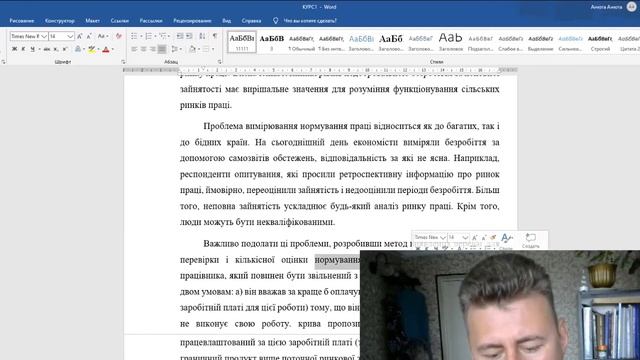Open the Ссылки tab

pyautogui.click(x=120, y=20)
